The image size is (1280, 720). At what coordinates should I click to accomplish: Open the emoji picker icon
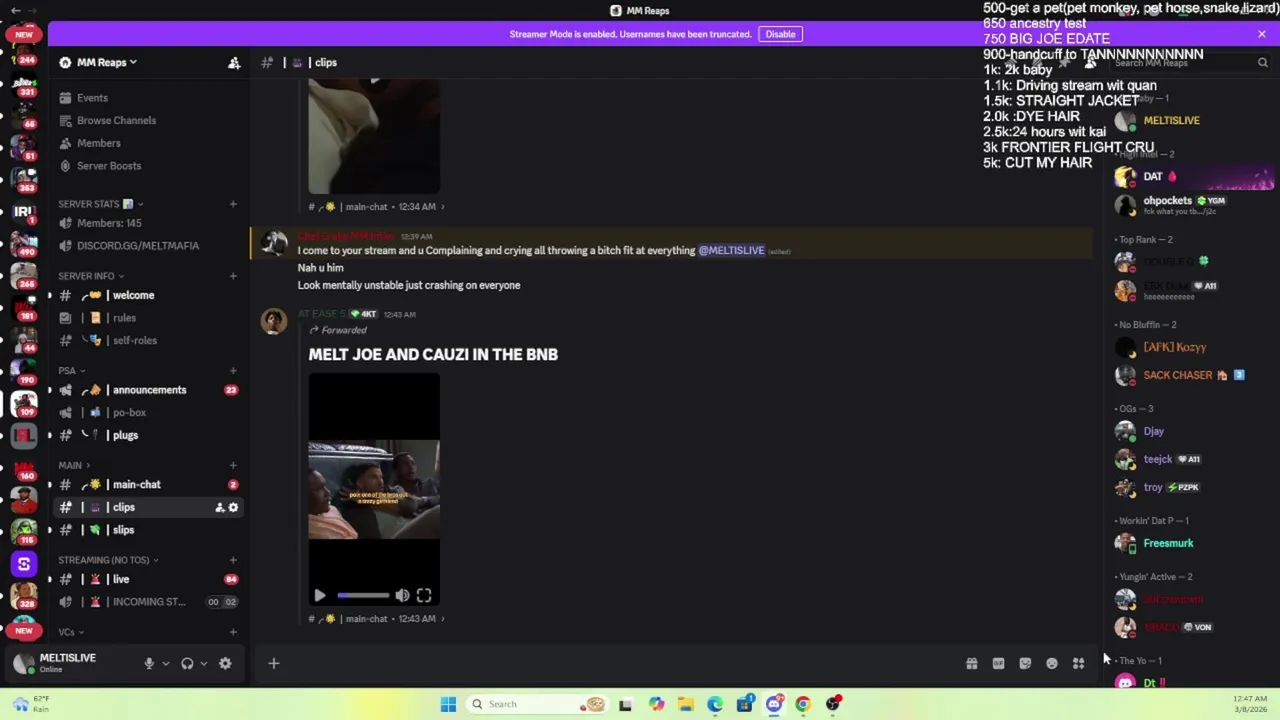point(1052,663)
